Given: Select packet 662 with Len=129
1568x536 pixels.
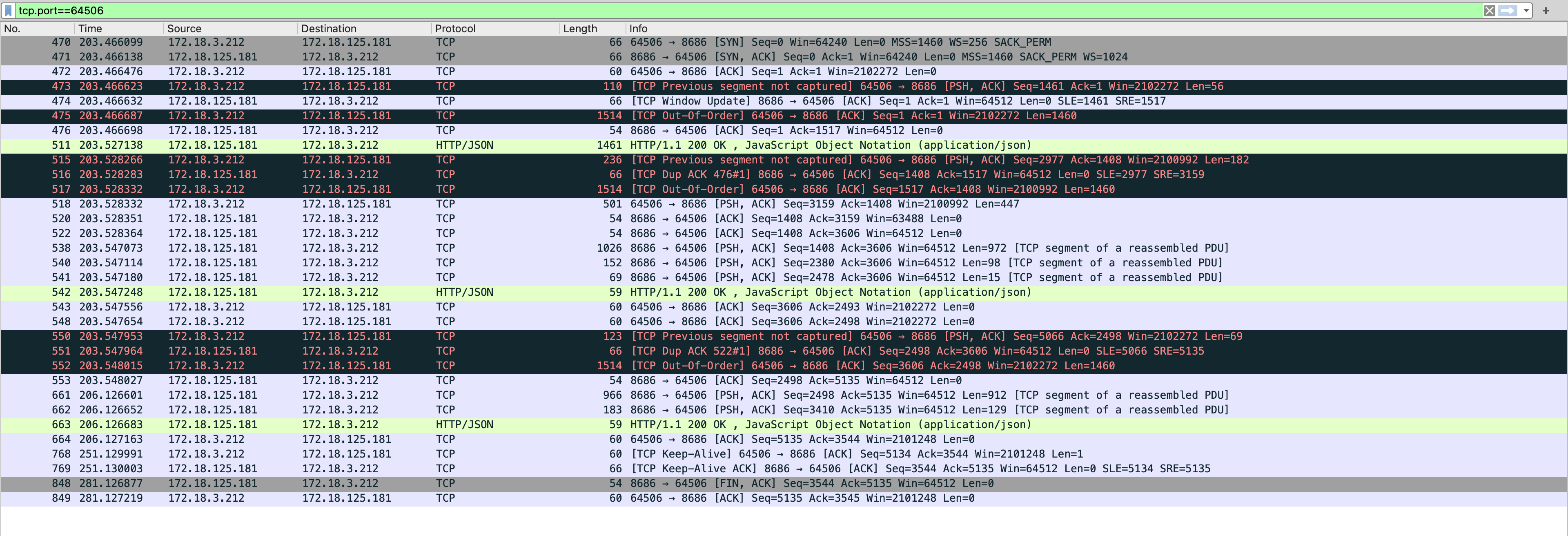Looking at the screenshot, I should click(784, 410).
